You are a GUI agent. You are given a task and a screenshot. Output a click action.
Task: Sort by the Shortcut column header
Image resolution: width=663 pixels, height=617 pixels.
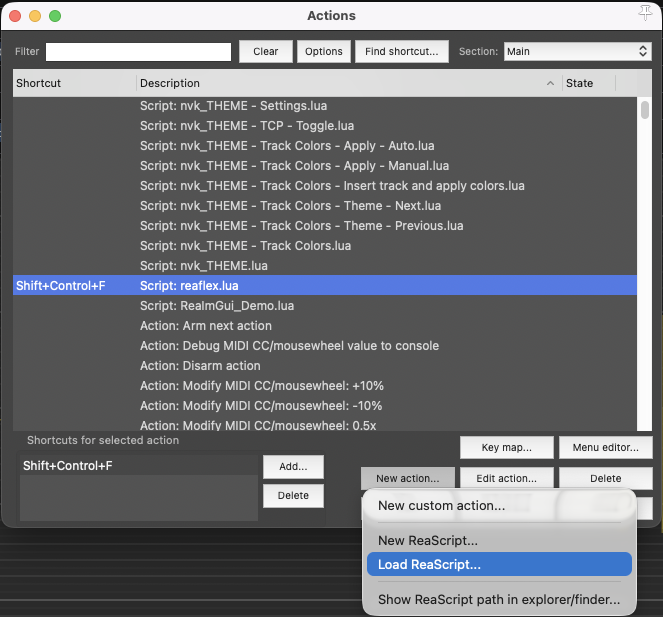74,83
